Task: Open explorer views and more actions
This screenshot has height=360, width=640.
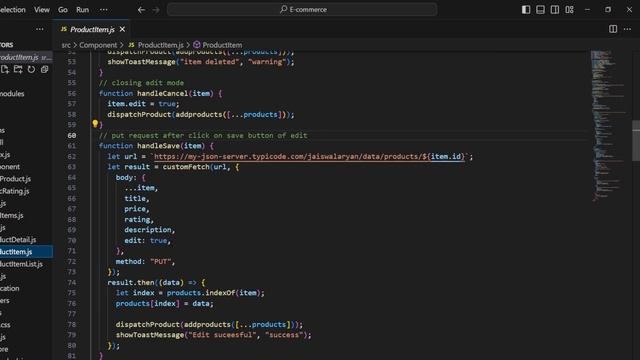Action: click(x=40, y=29)
